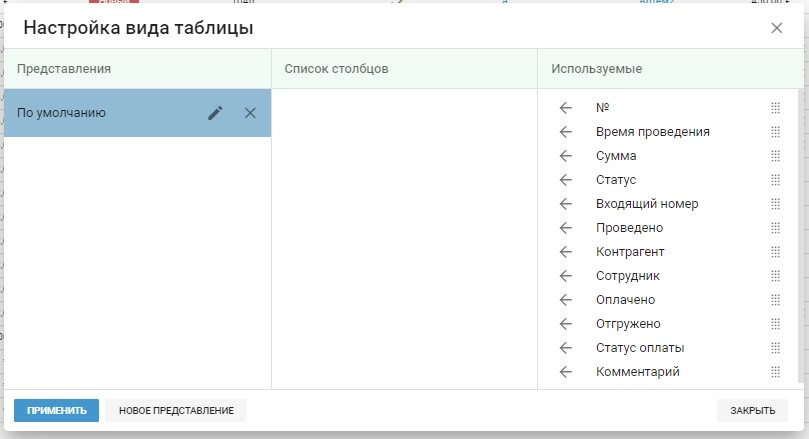
Task: Select the По умолчанию view
Action: pos(100,113)
